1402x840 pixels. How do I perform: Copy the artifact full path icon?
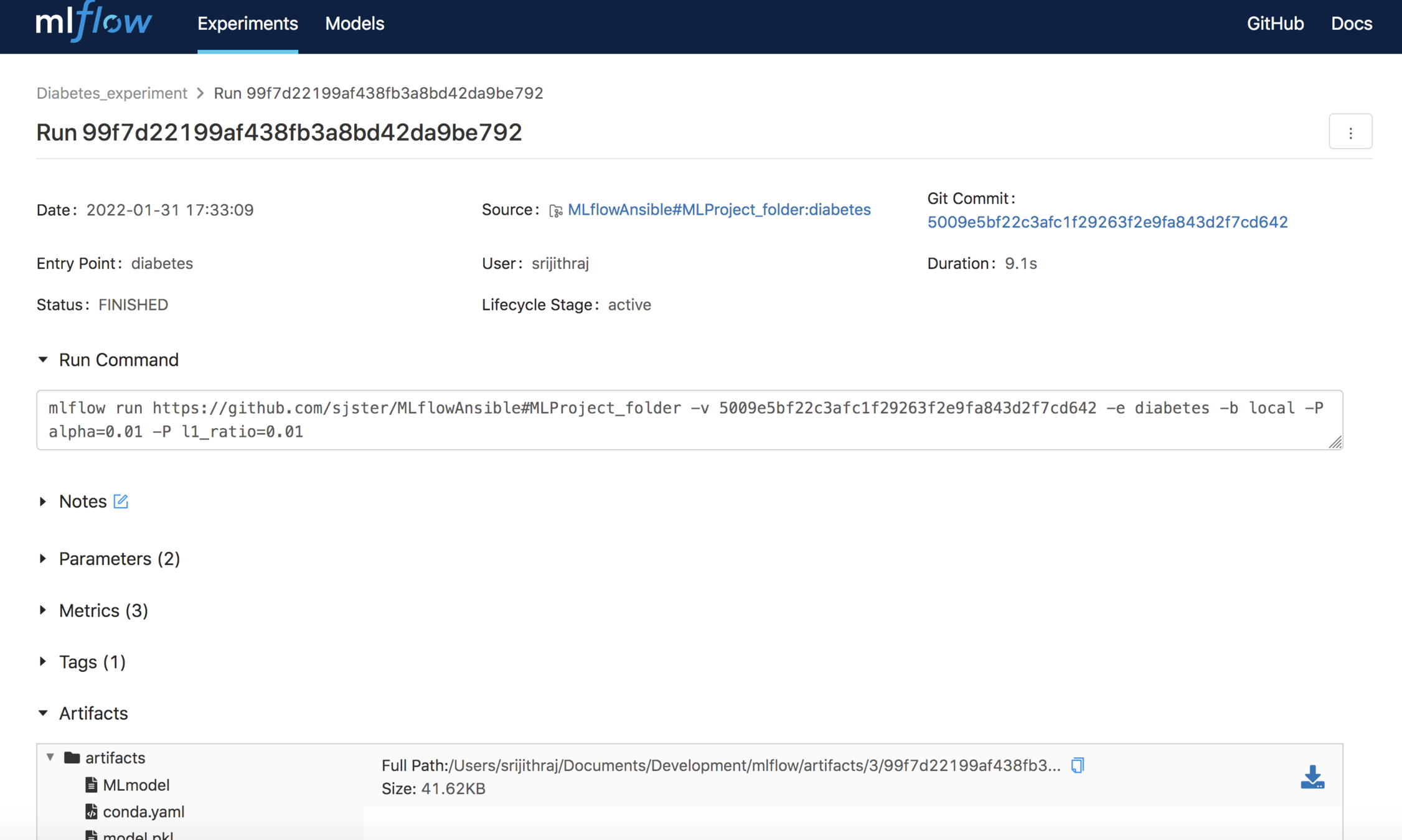[x=1077, y=765]
